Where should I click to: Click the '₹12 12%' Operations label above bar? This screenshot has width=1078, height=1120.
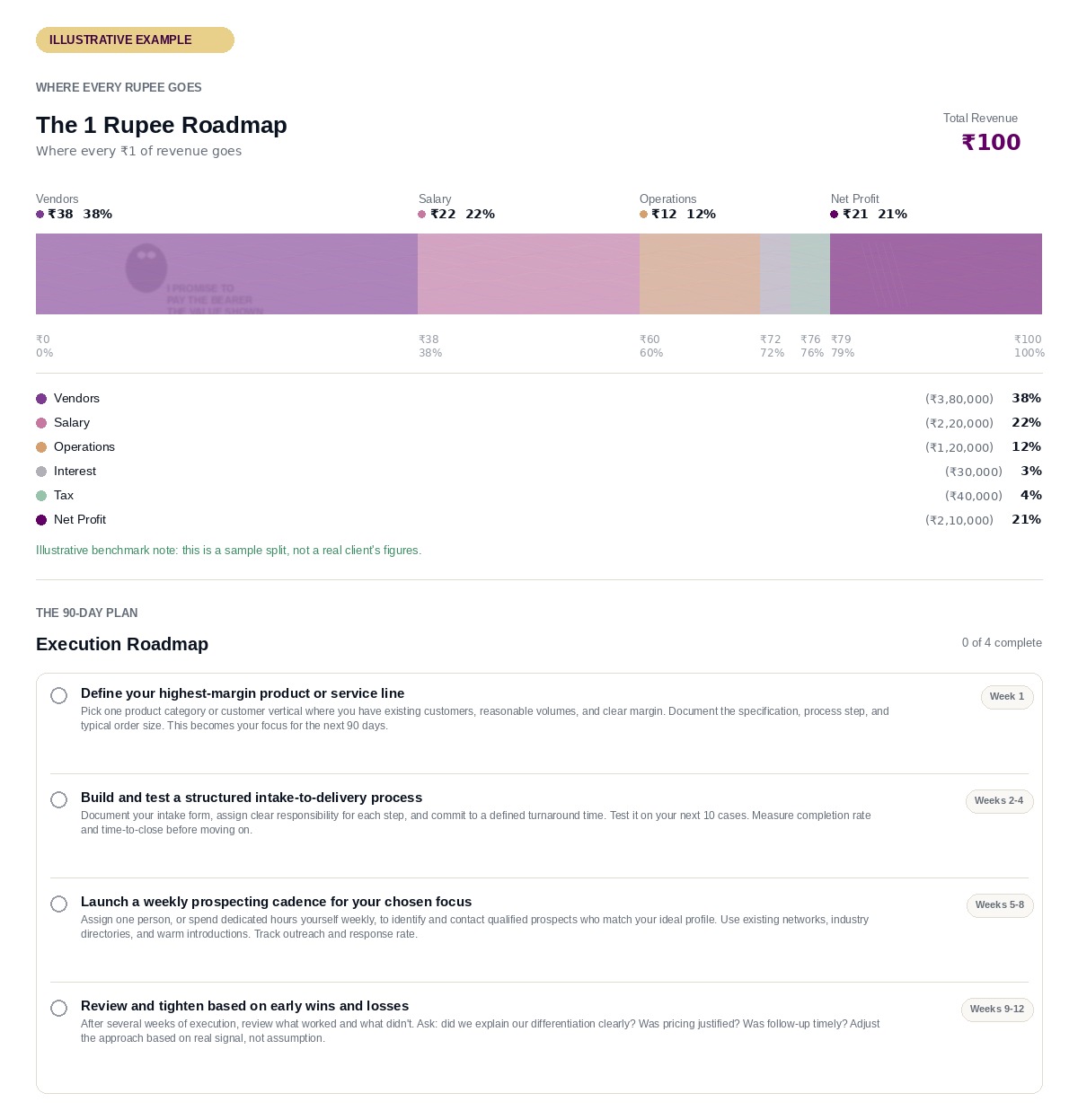click(x=678, y=214)
